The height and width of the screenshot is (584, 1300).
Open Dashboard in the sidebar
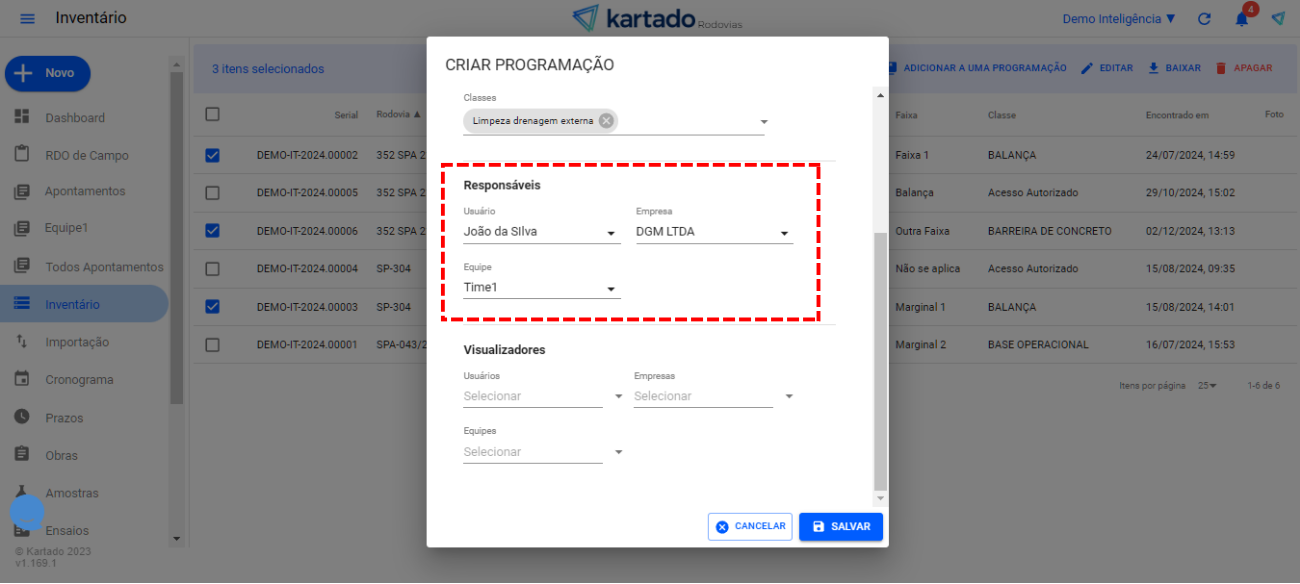pyautogui.click(x=74, y=118)
